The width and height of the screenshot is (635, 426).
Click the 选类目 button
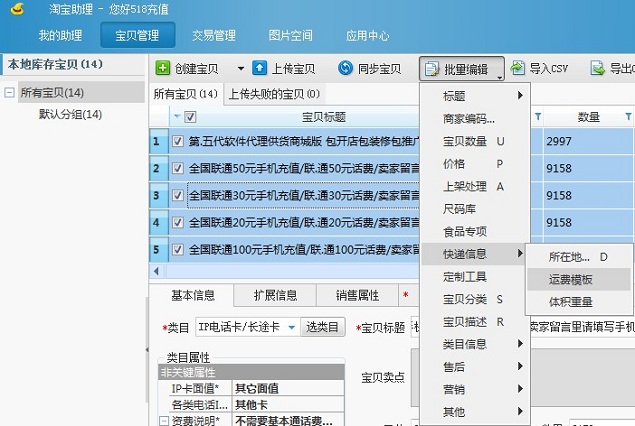coord(322,327)
